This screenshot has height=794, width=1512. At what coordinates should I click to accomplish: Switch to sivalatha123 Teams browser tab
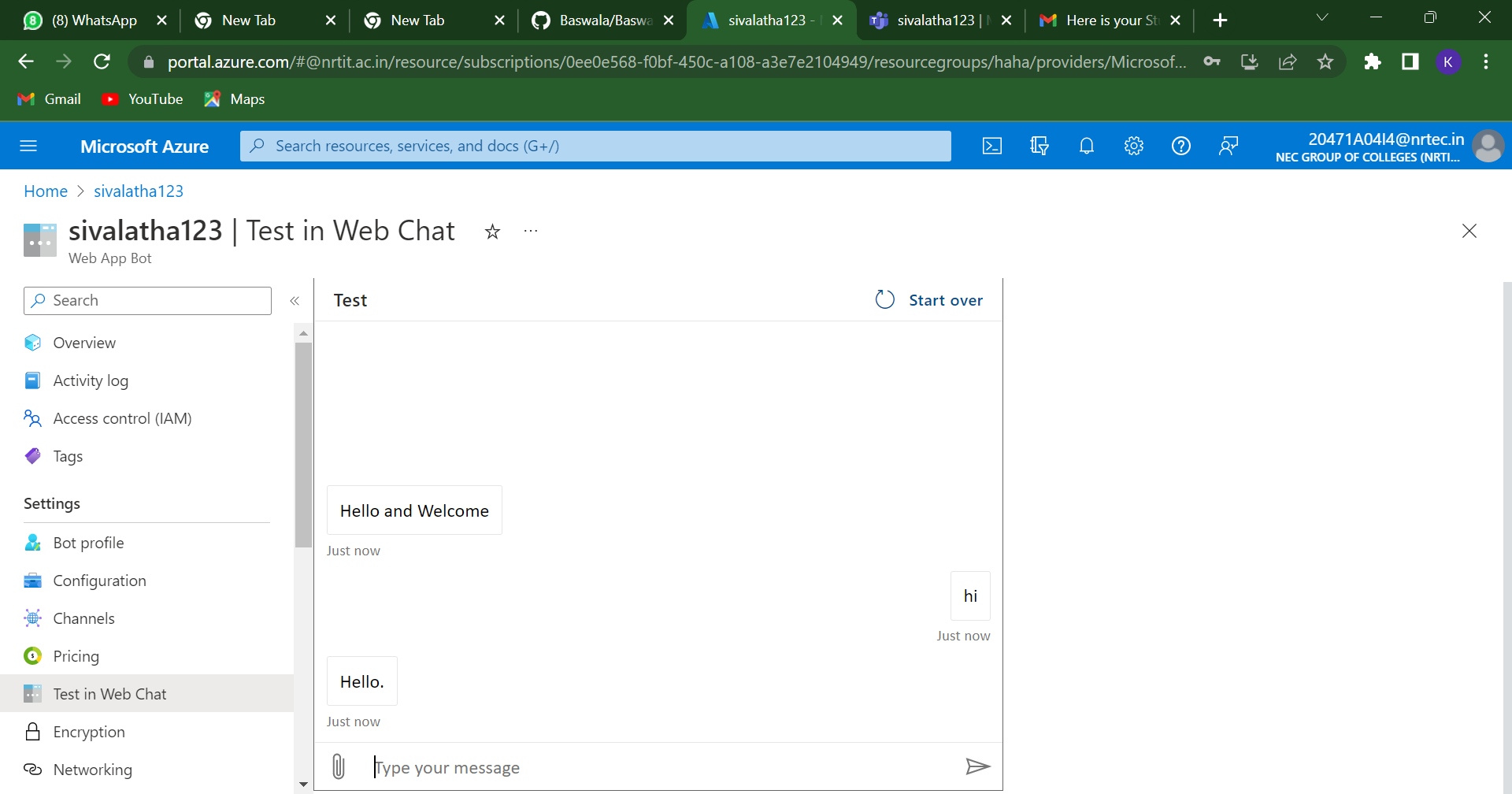coord(940,20)
